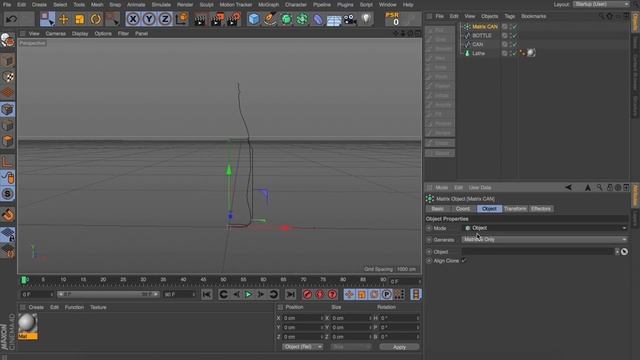Toggle X axis lock
The width and height of the screenshot is (640, 360).
pyautogui.click(x=133, y=19)
